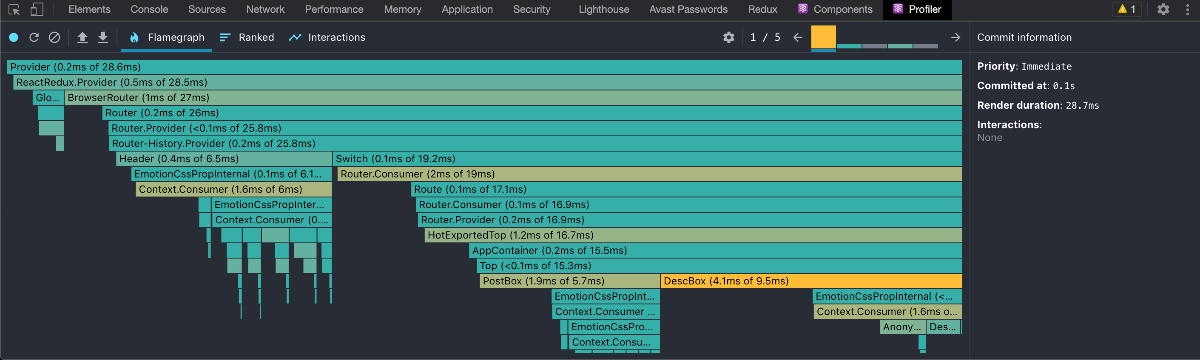
Task: Go to the next commit arrow
Action: [x=955, y=37]
